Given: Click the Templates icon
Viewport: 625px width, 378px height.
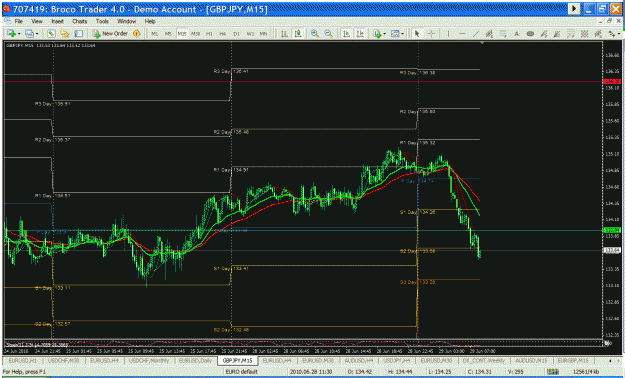Looking at the screenshot, I should (395, 34).
